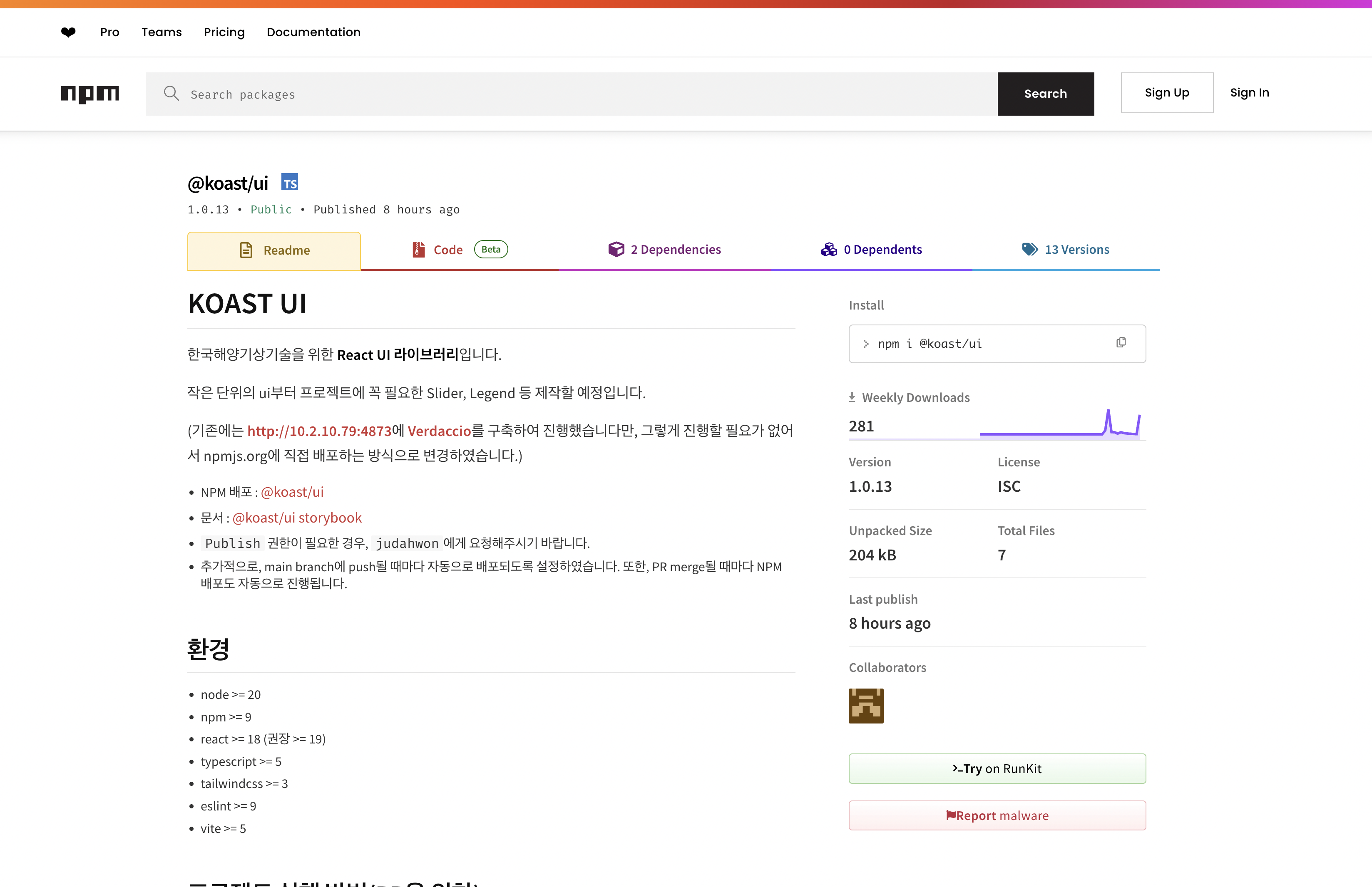The height and width of the screenshot is (887, 1372).
Task: Click the Public label under package name
Action: click(x=271, y=210)
